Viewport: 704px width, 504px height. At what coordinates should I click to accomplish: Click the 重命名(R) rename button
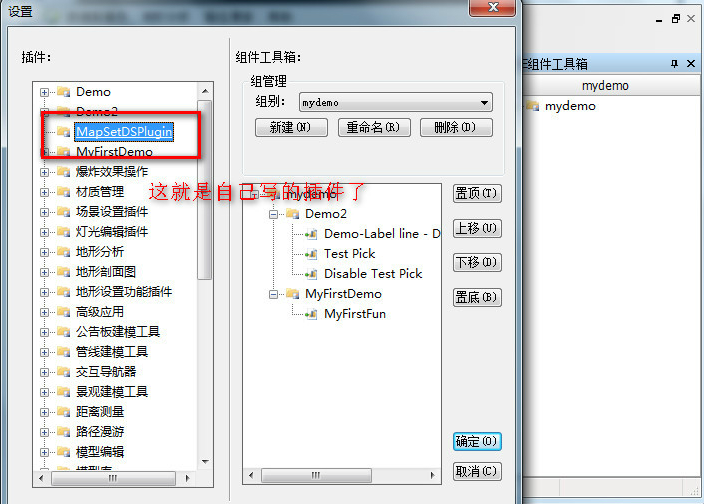click(x=374, y=127)
